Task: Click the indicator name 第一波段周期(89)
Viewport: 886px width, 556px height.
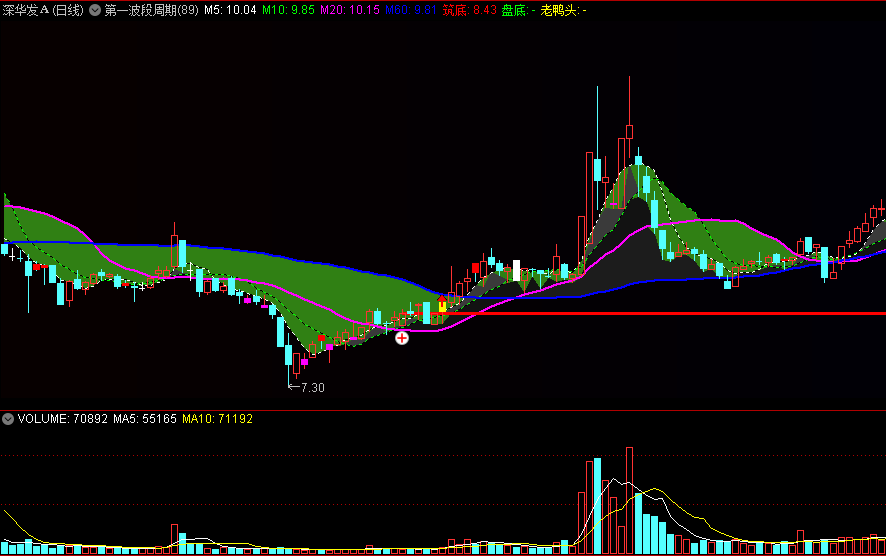Action: click(151, 10)
